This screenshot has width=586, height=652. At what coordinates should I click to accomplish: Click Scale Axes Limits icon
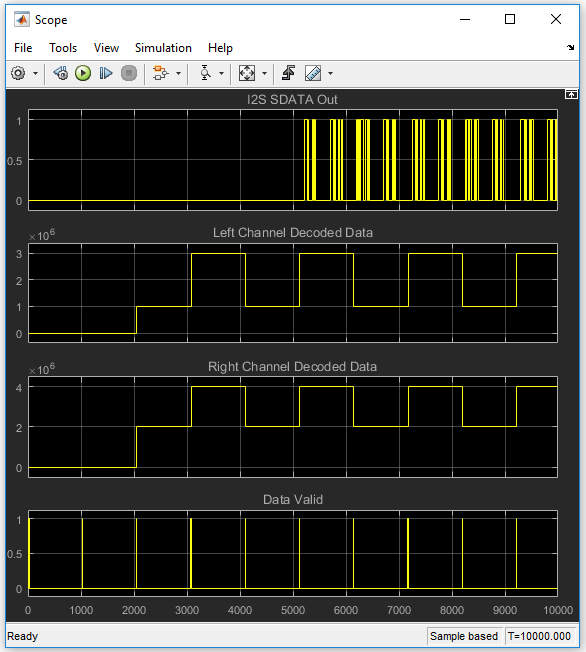point(247,74)
